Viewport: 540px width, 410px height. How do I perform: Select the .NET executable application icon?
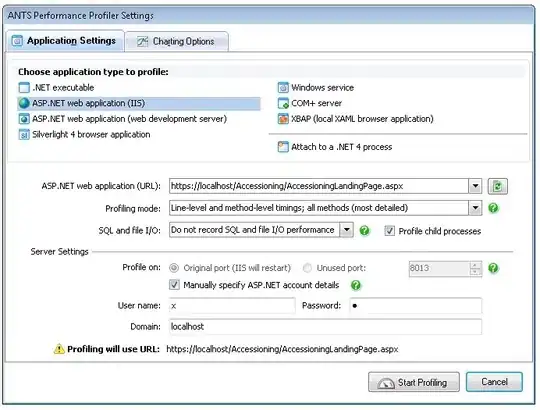(24, 87)
